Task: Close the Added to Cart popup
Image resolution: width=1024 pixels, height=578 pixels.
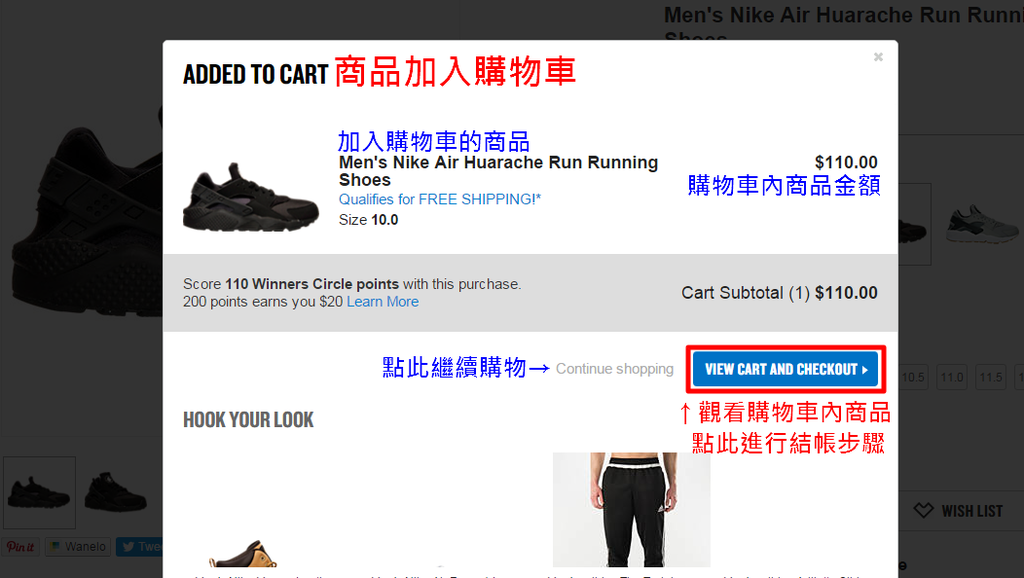Action: point(878,57)
